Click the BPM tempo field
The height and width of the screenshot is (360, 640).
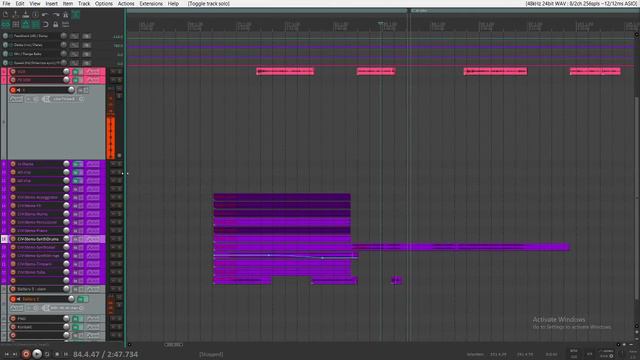[574, 354]
